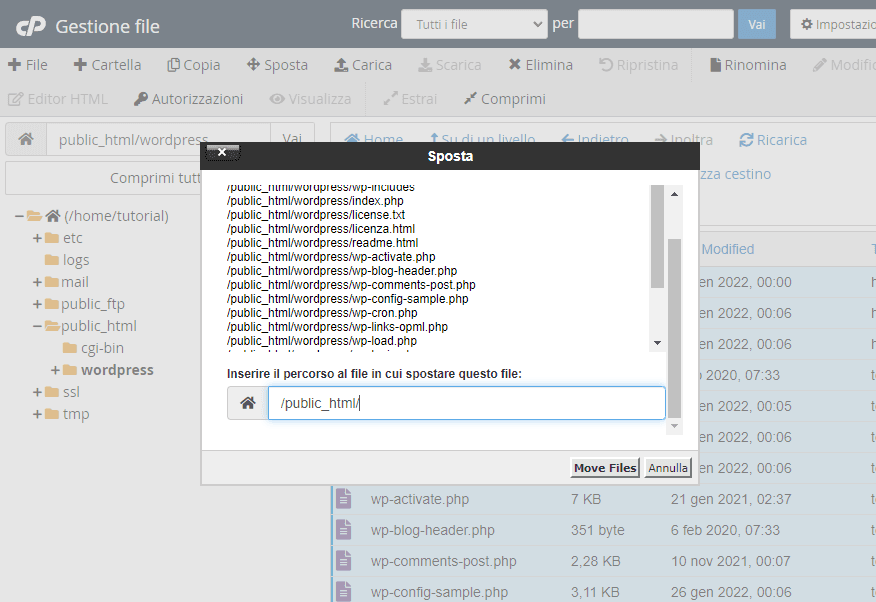
Task: Click the Copia toolbar button
Action: (193, 65)
